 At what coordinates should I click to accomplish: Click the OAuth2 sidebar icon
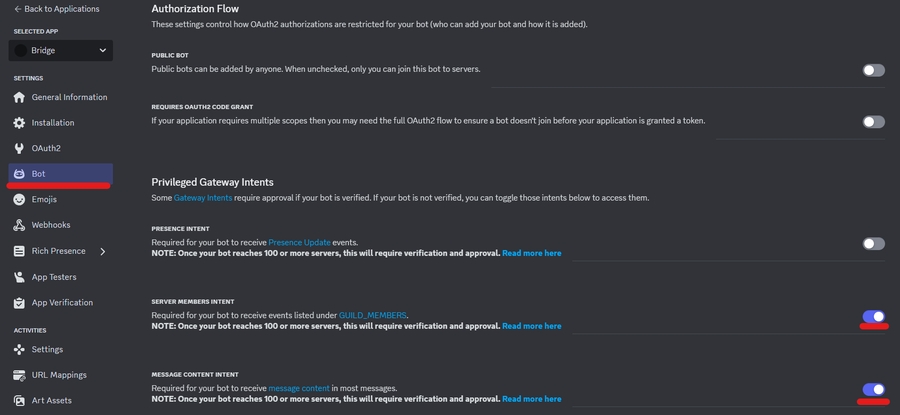tap(19, 148)
